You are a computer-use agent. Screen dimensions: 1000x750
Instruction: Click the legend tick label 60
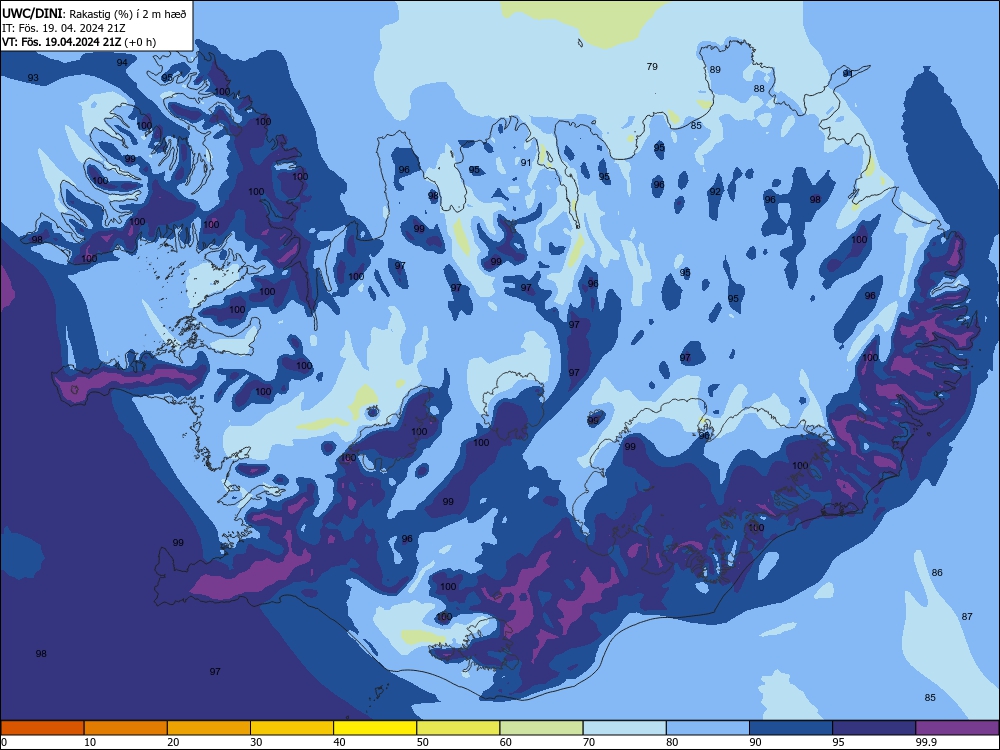[x=506, y=742]
